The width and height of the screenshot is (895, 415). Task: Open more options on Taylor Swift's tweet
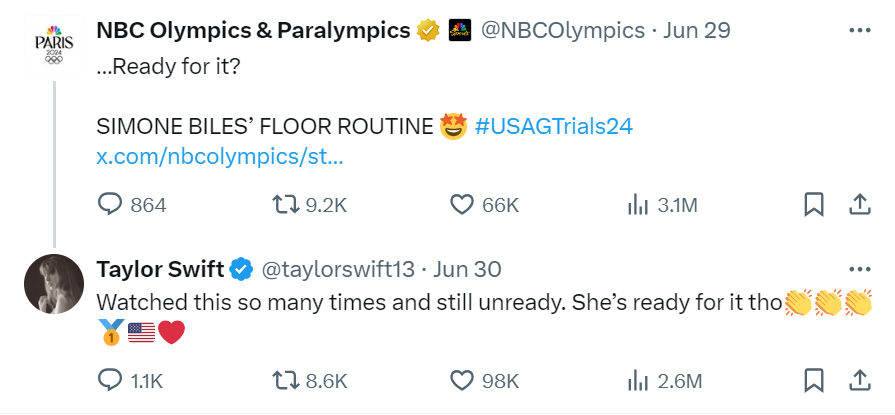tap(860, 269)
